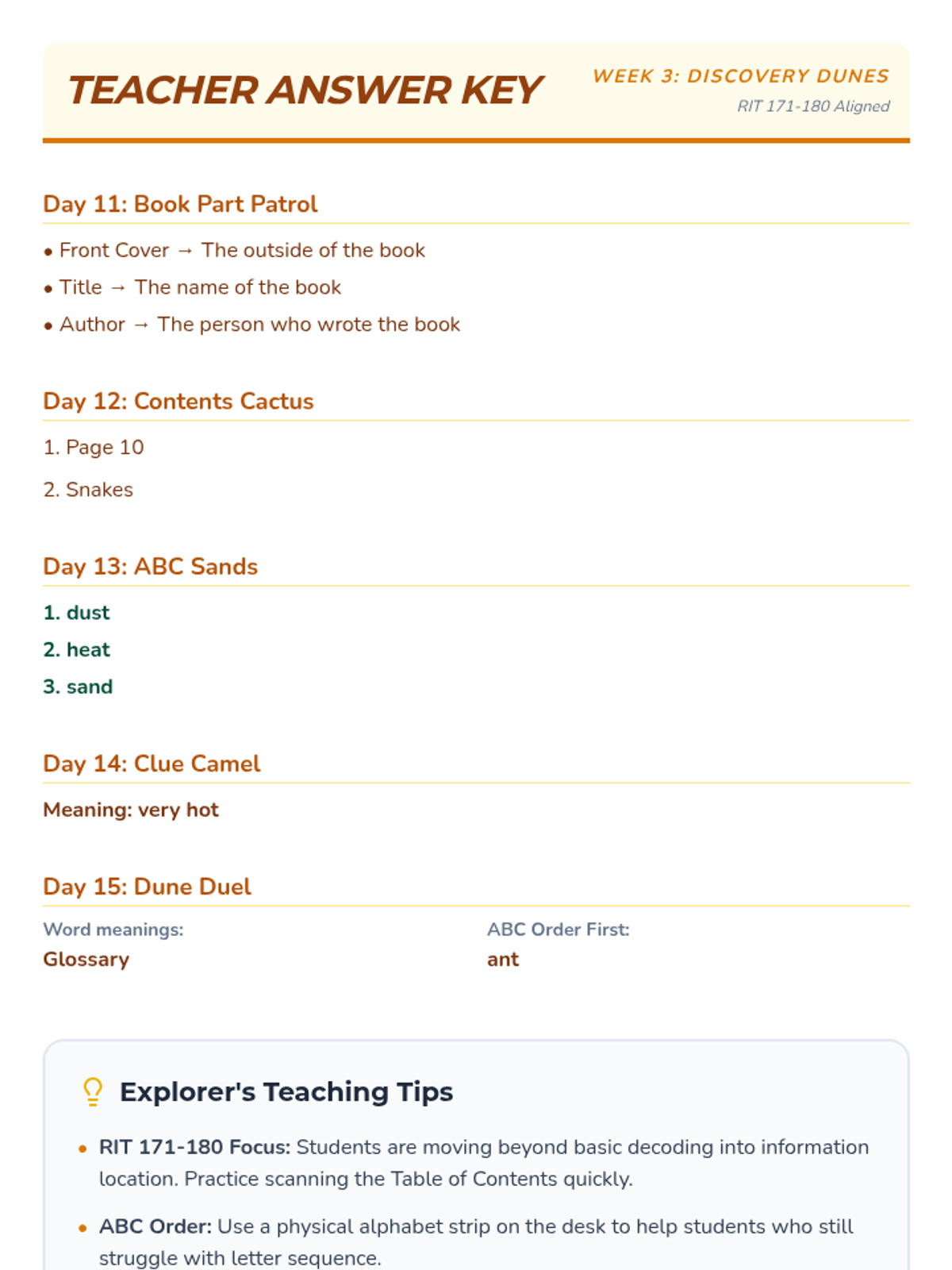Click the Teacher Answer Key title

click(304, 90)
